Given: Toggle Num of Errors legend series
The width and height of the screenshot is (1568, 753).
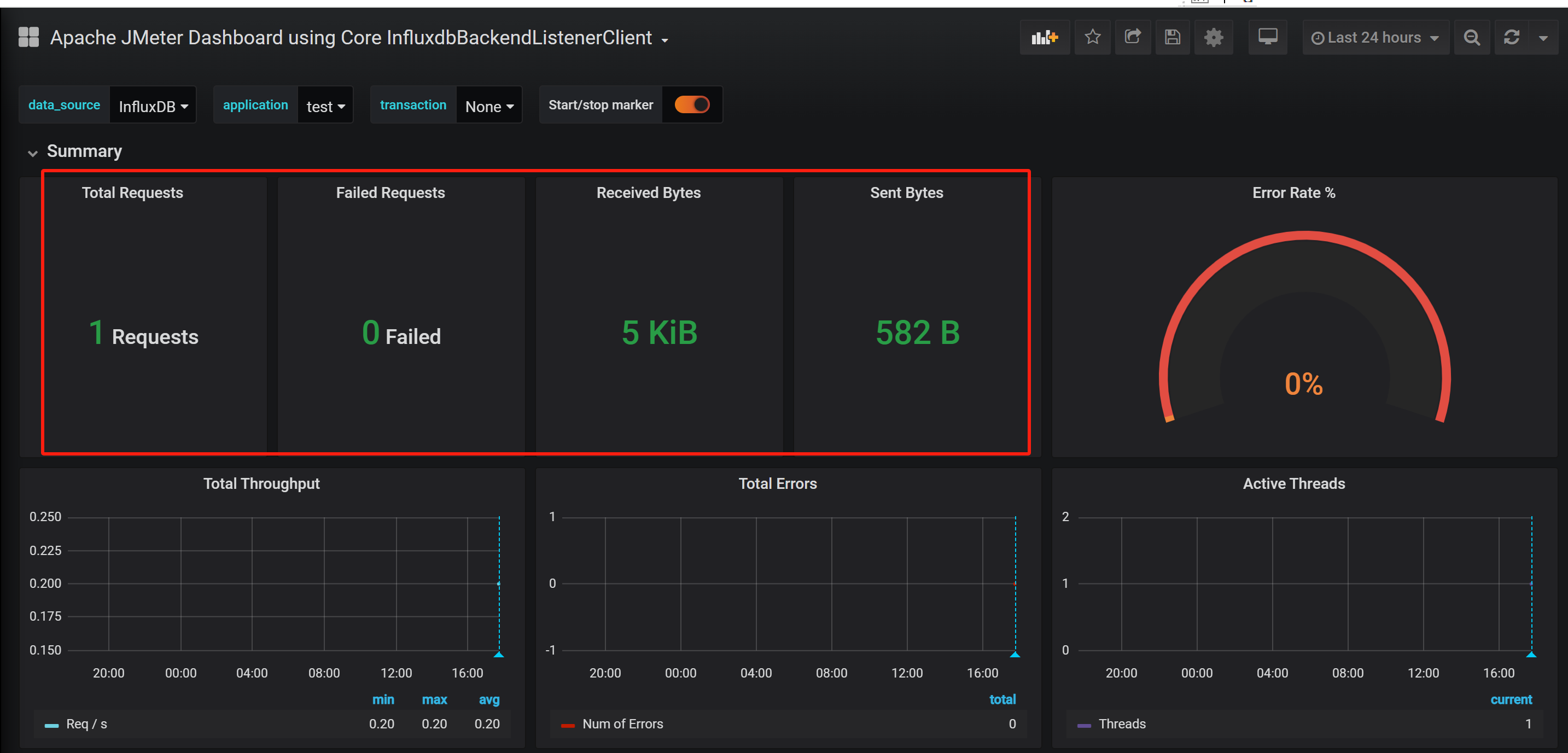Looking at the screenshot, I should click(x=622, y=724).
